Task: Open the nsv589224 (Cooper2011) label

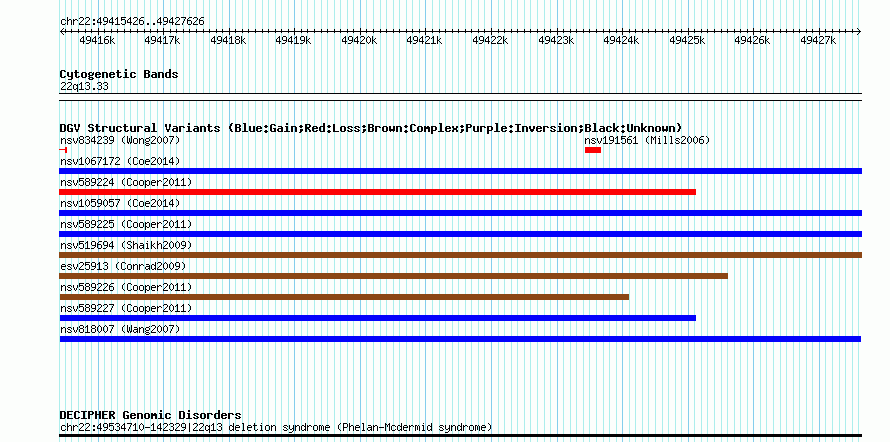Action: [126, 182]
